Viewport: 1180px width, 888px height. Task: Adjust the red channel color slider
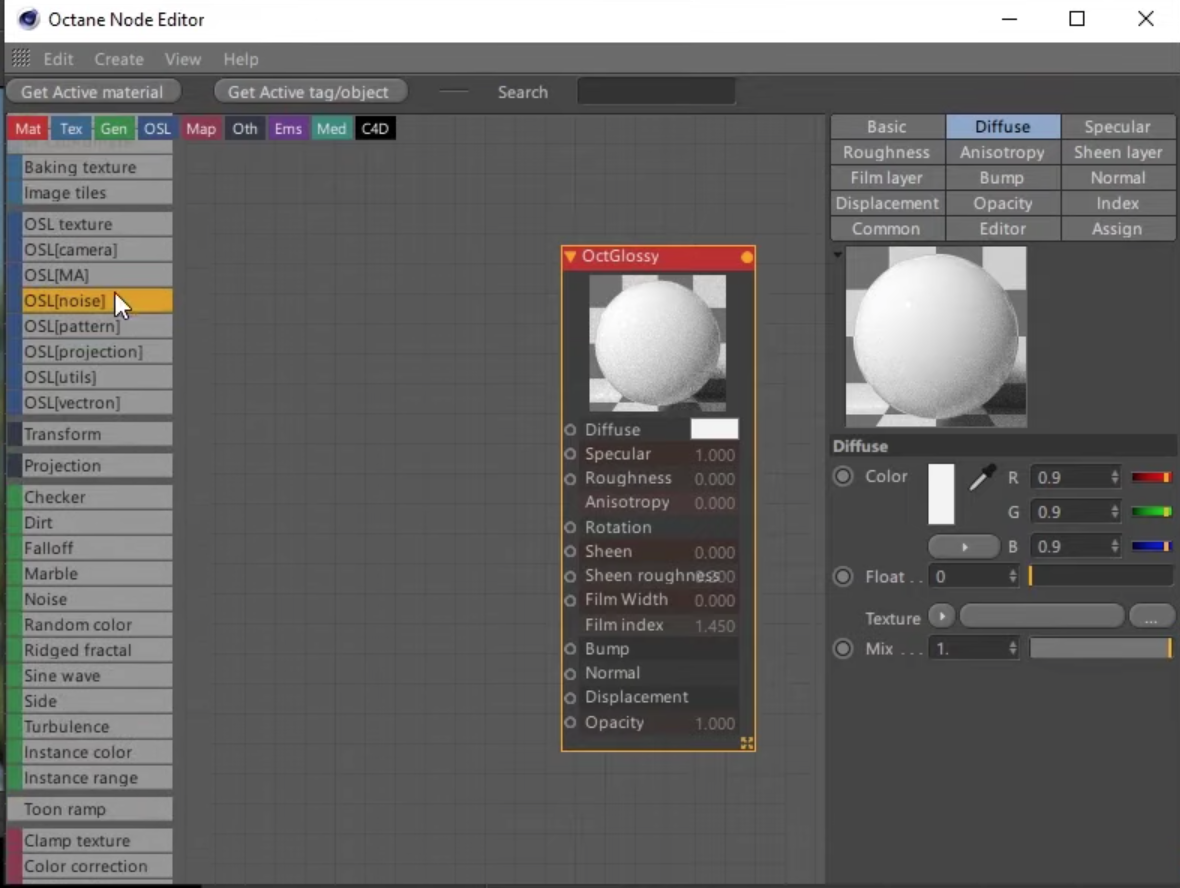coord(1151,477)
